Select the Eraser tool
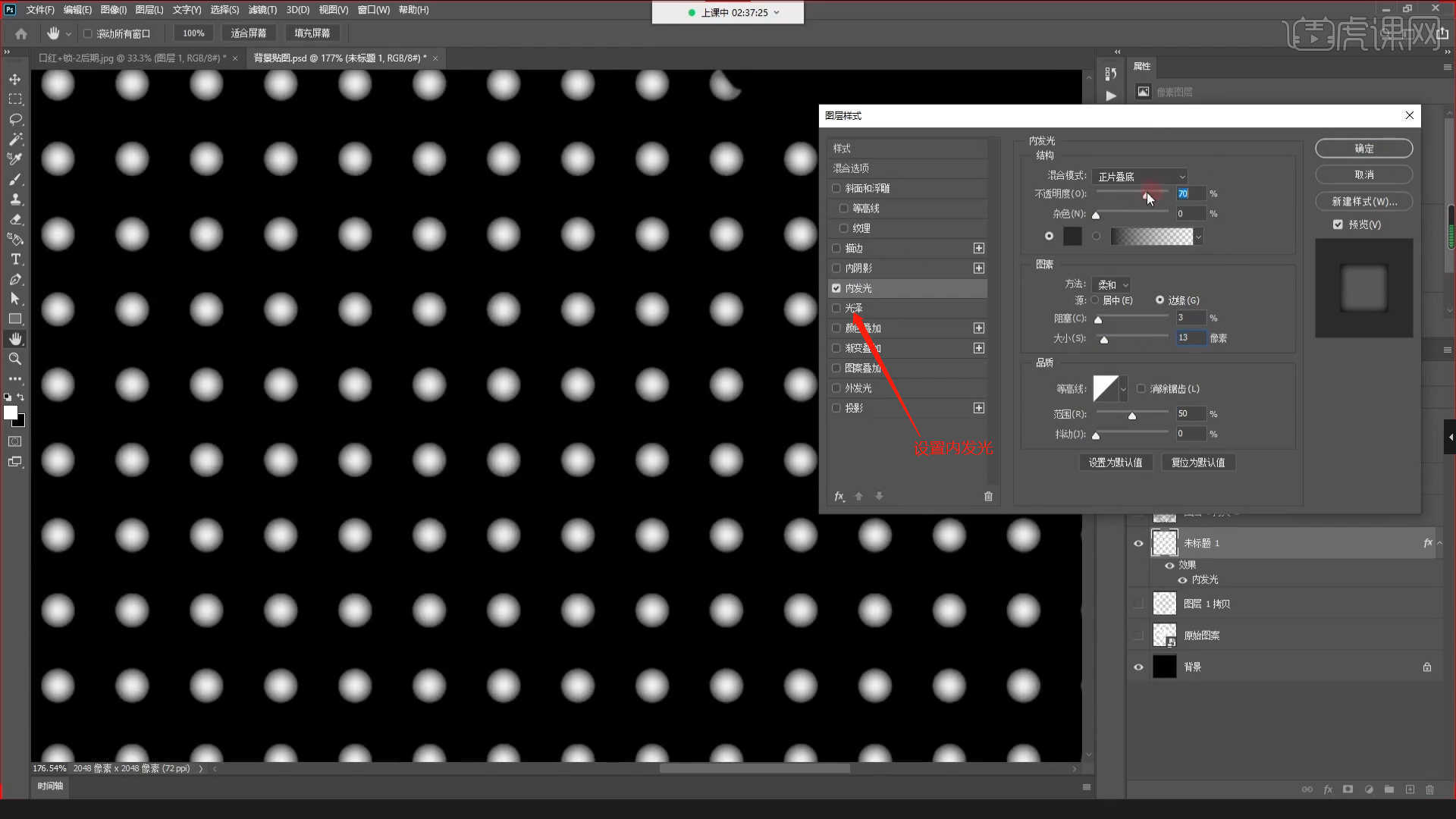This screenshot has height=819, width=1456. (14, 219)
